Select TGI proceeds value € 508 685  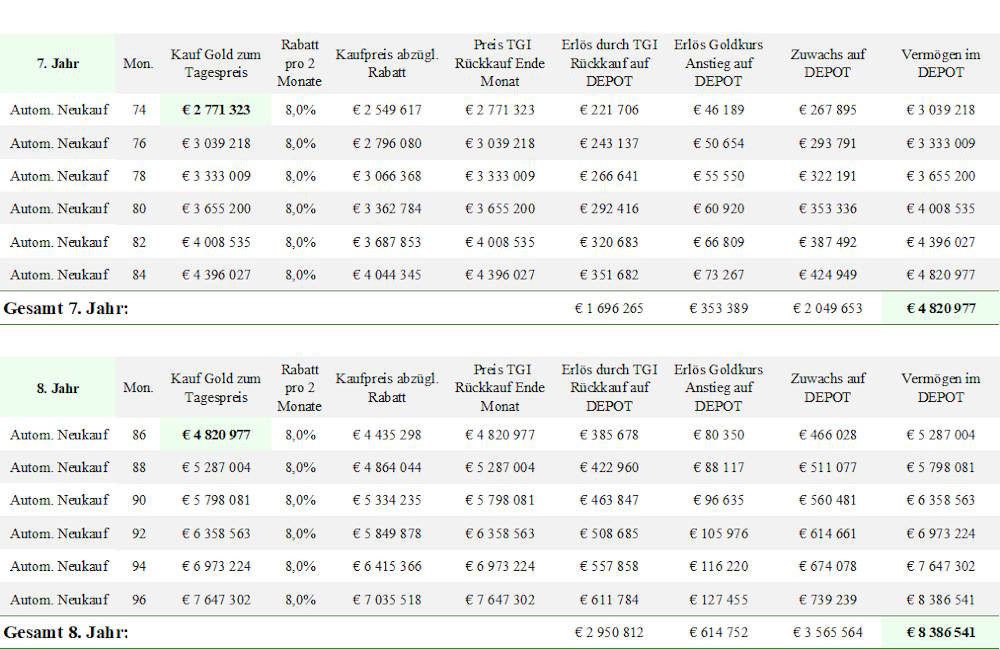coord(609,533)
